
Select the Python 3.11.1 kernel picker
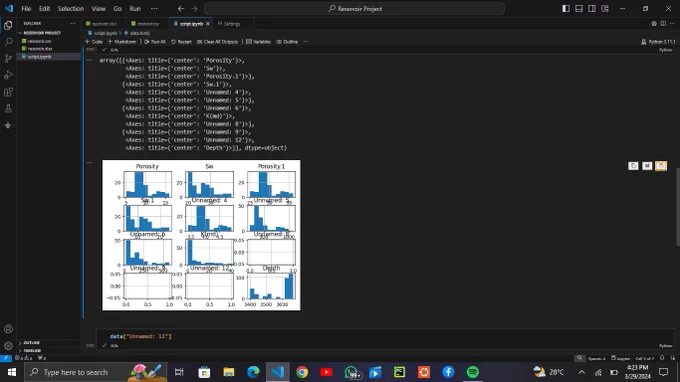[x=658, y=42]
